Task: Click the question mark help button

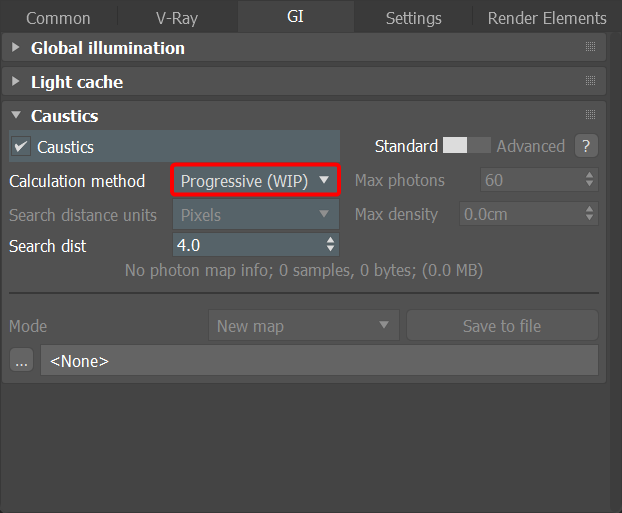Action: pyautogui.click(x=587, y=146)
